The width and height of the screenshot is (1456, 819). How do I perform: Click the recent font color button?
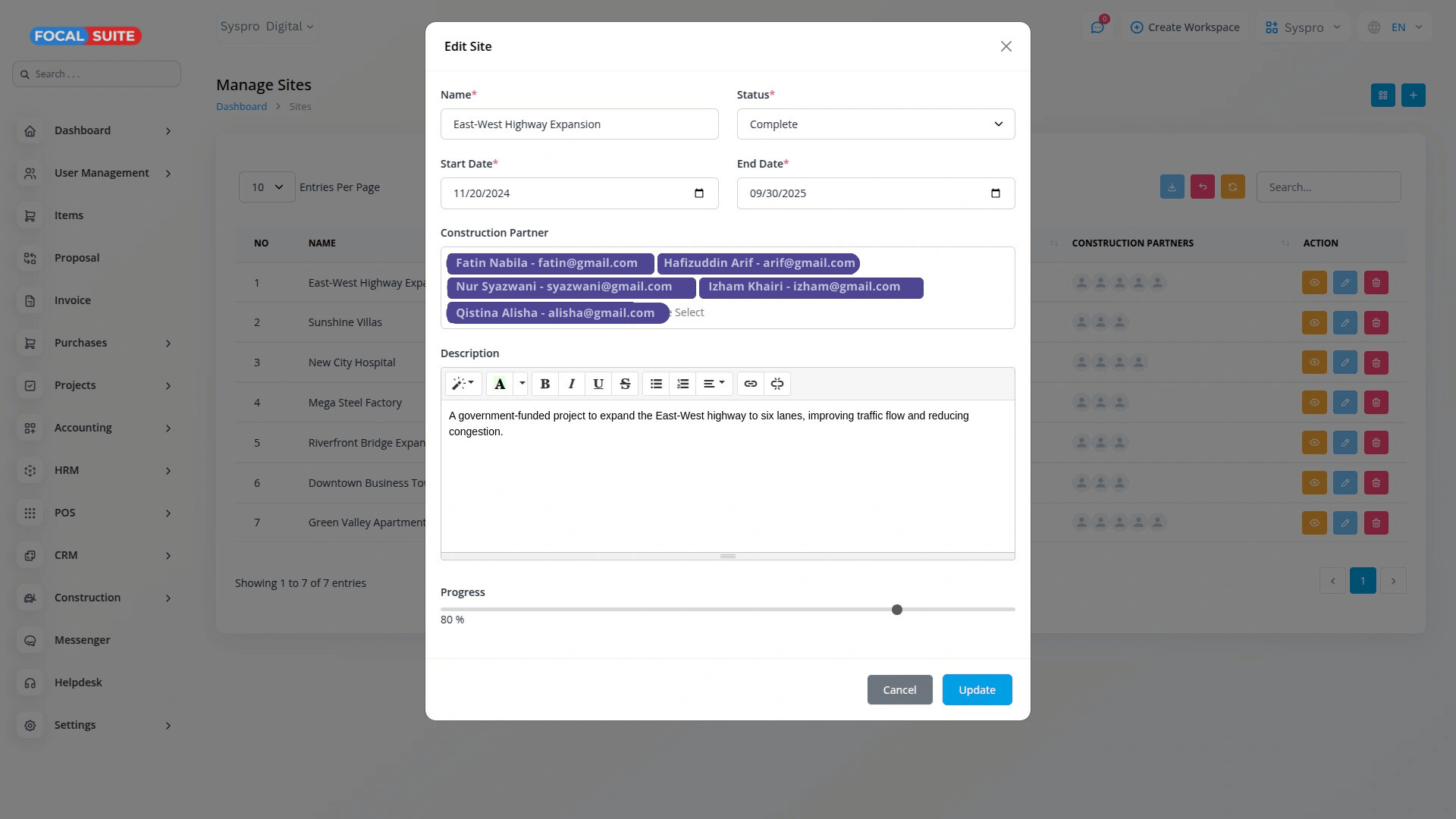point(500,384)
